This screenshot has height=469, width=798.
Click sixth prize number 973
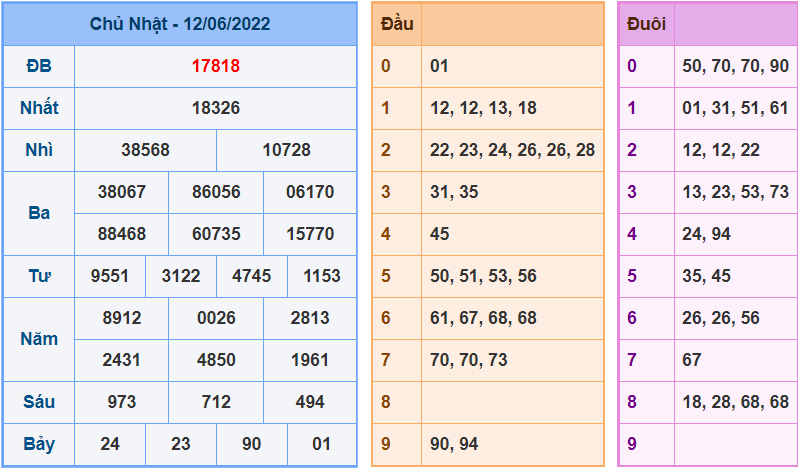pyautogui.click(x=122, y=402)
